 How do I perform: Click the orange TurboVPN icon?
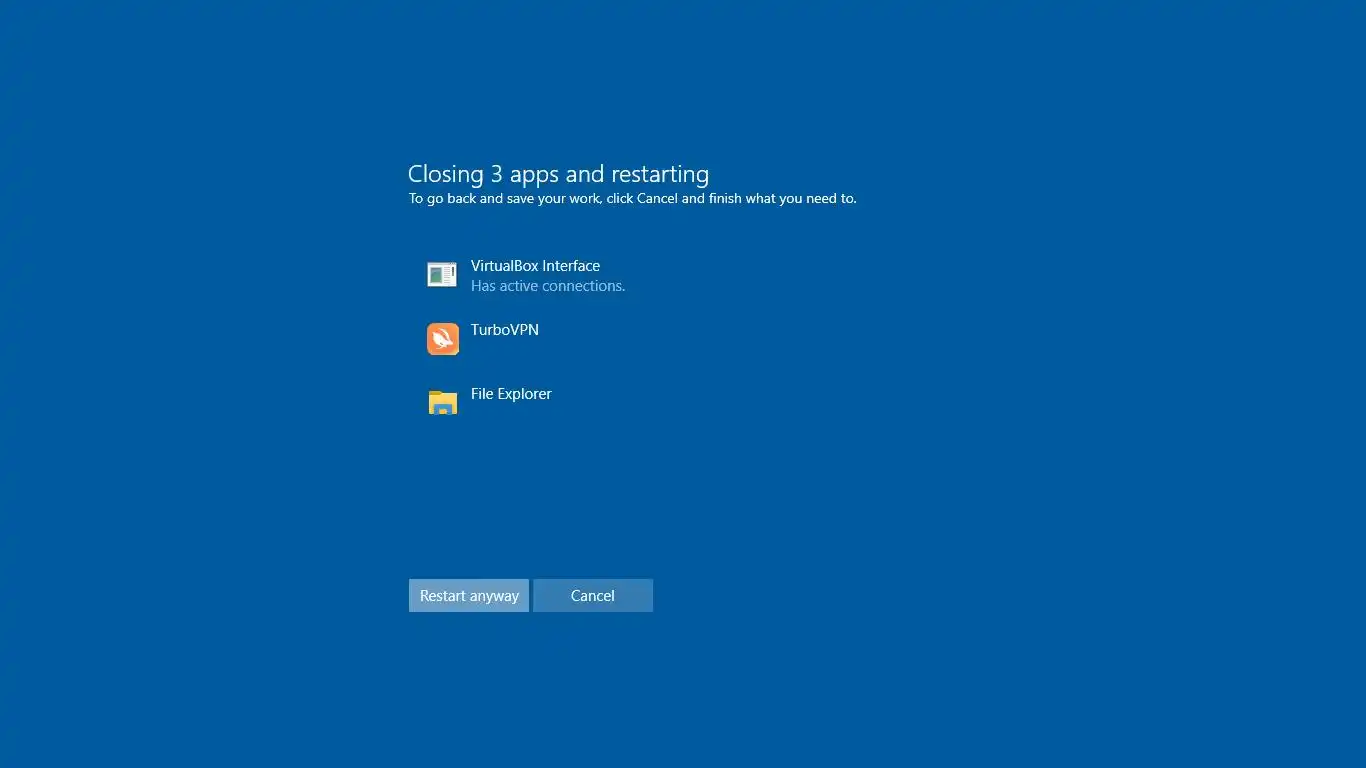(443, 339)
